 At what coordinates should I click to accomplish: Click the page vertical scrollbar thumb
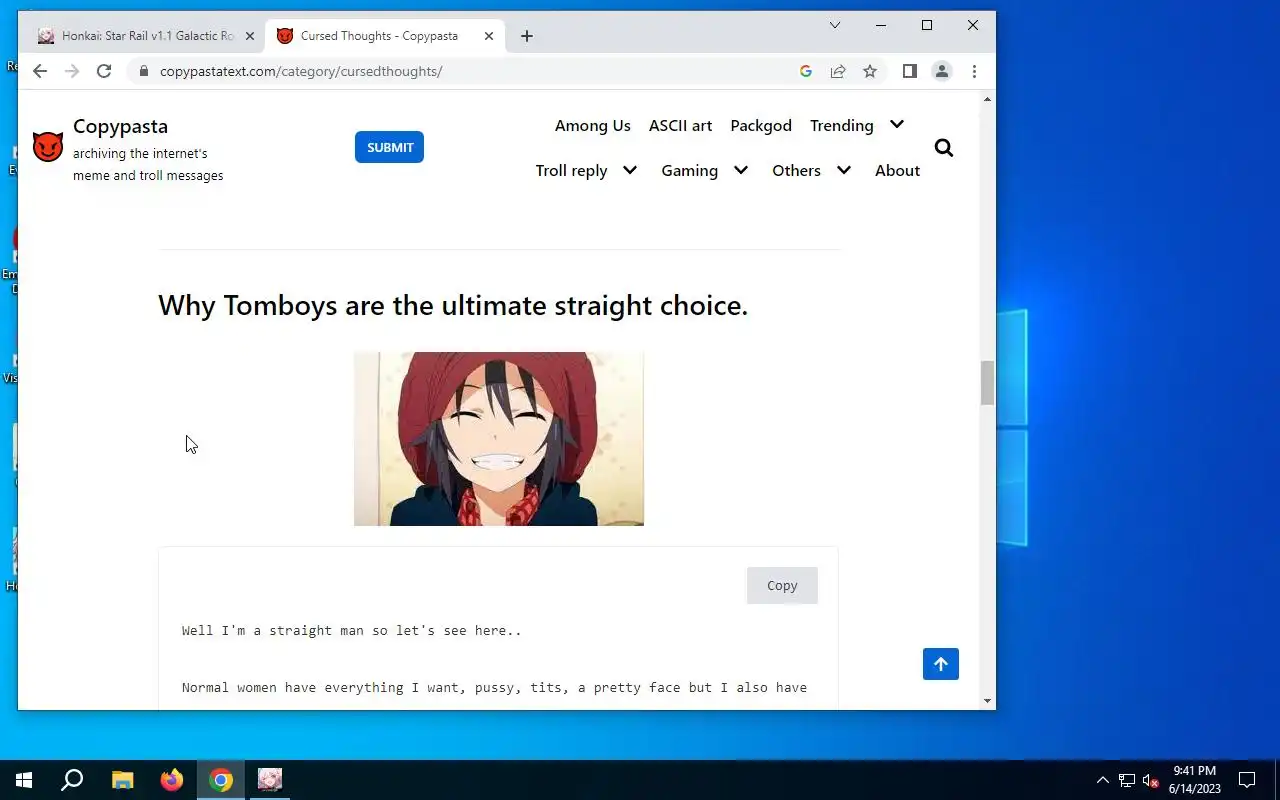pyautogui.click(x=988, y=383)
